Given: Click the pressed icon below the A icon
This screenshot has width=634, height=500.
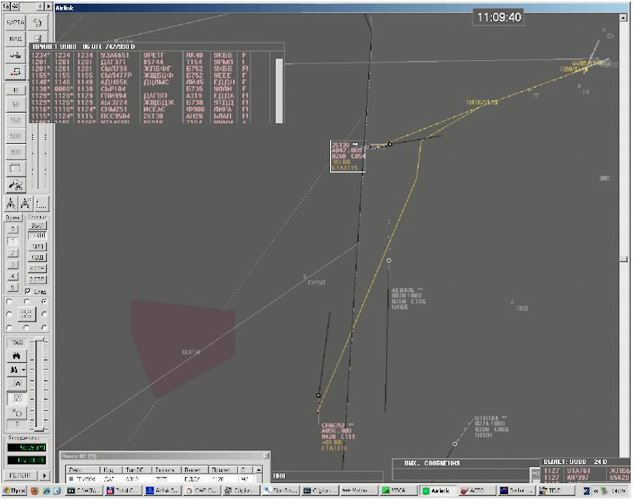Looking at the screenshot, I should [x=17, y=399].
